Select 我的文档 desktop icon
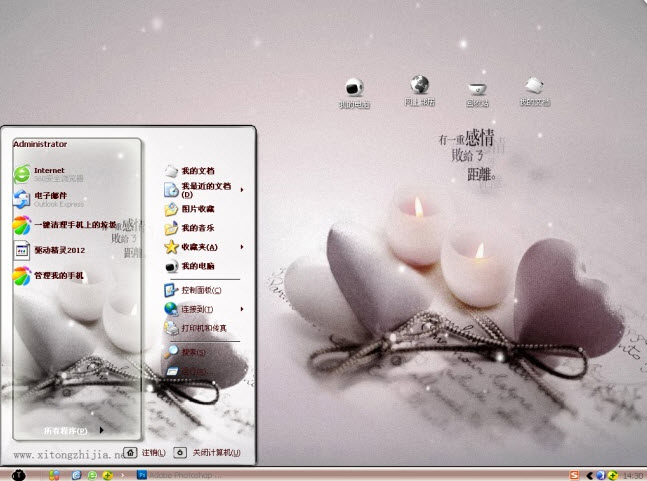647x481 pixels. click(x=535, y=91)
